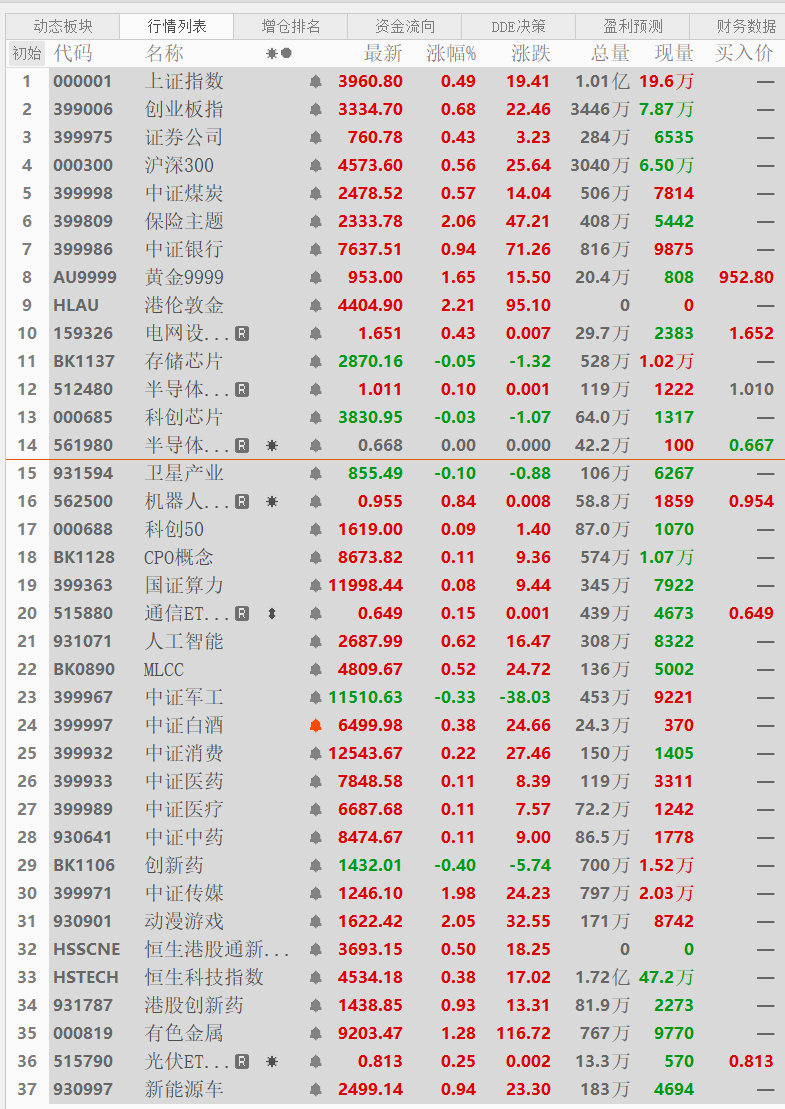This screenshot has width=785, height=1109.
Task: Click the alert bell icon for 上证指数
Action: 315,82
